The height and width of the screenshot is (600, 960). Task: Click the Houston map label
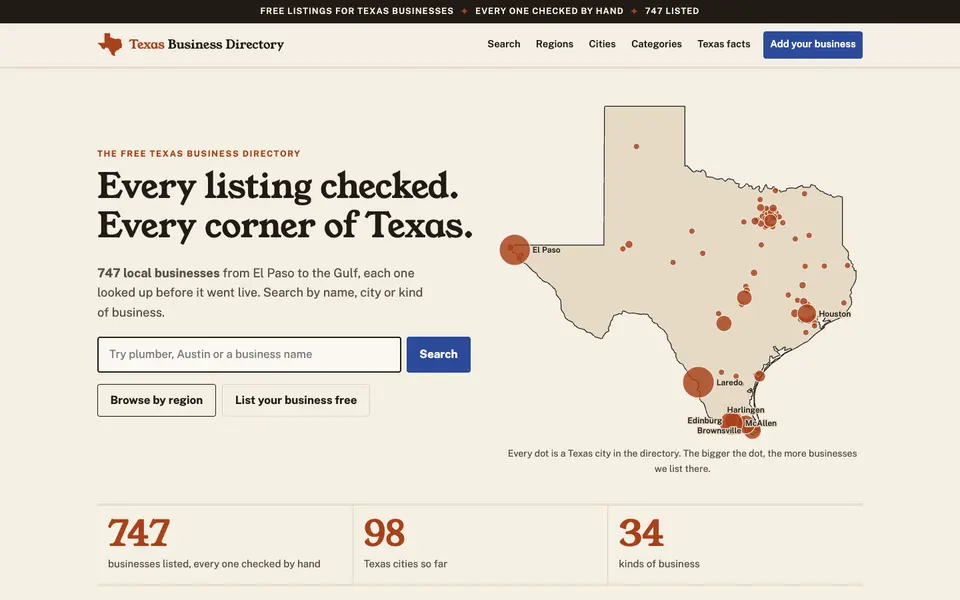(x=834, y=313)
